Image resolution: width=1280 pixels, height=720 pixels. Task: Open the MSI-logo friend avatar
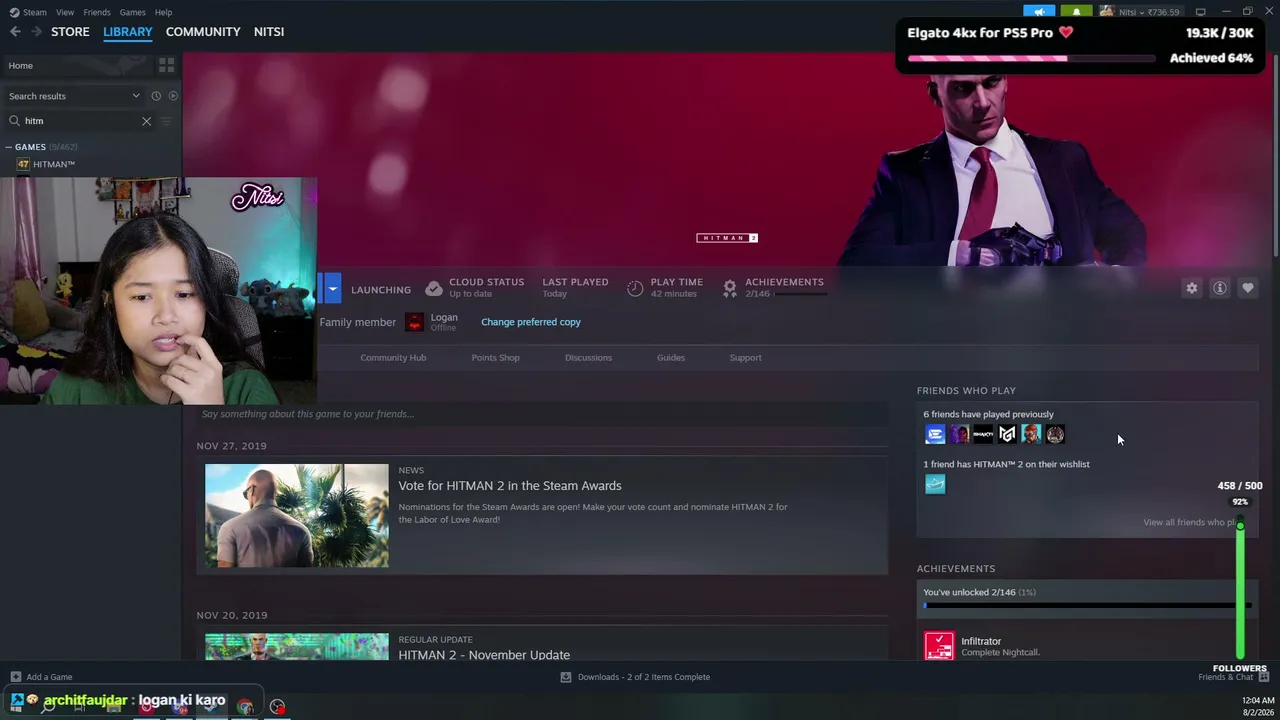pos(1007,434)
